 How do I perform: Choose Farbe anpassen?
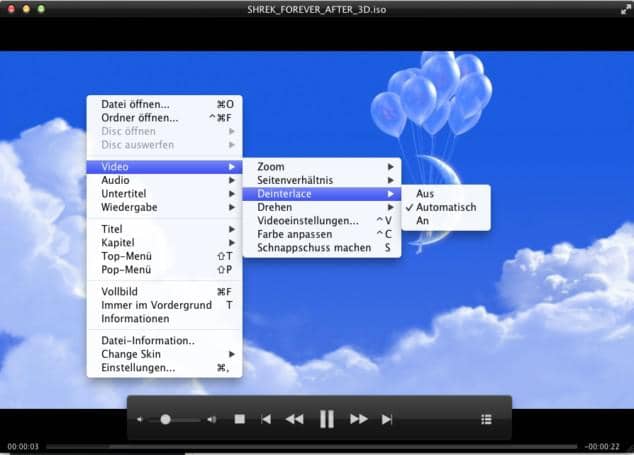[x=322, y=234]
